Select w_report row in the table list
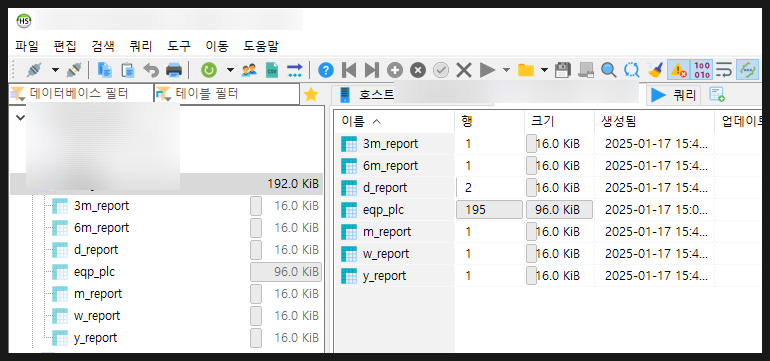Image resolution: width=770 pixels, height=361 pixels. (x=385, y=254)
